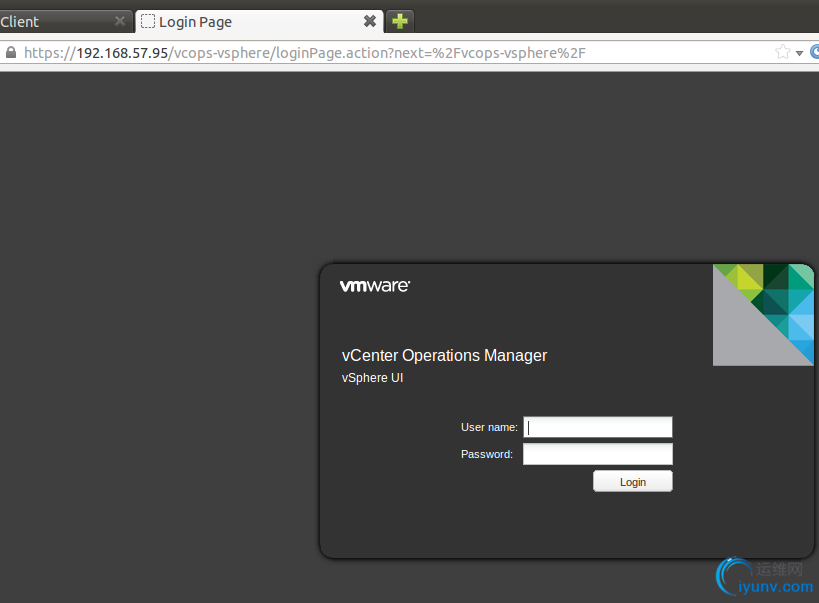Click the Password label
This screenshot has height=603, width=819.
pos(487,454)
